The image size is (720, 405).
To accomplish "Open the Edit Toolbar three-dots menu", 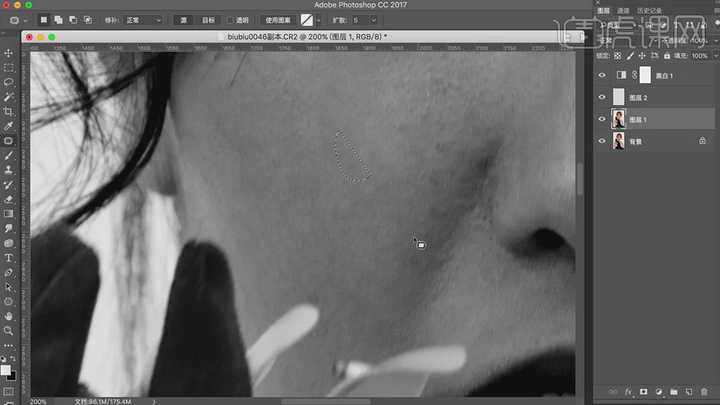I will click(x=8, y=345).
